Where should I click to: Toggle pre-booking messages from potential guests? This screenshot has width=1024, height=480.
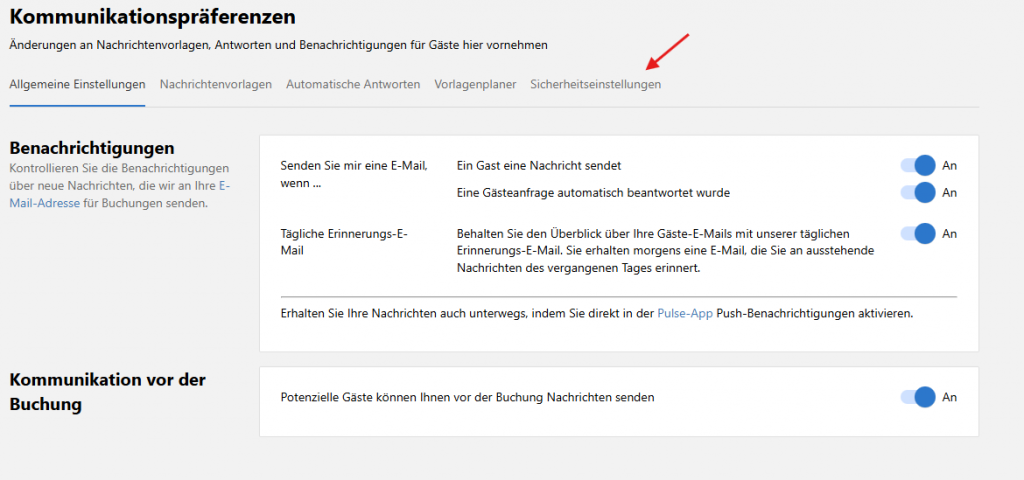pyautogui.click(x=918, y=397)
